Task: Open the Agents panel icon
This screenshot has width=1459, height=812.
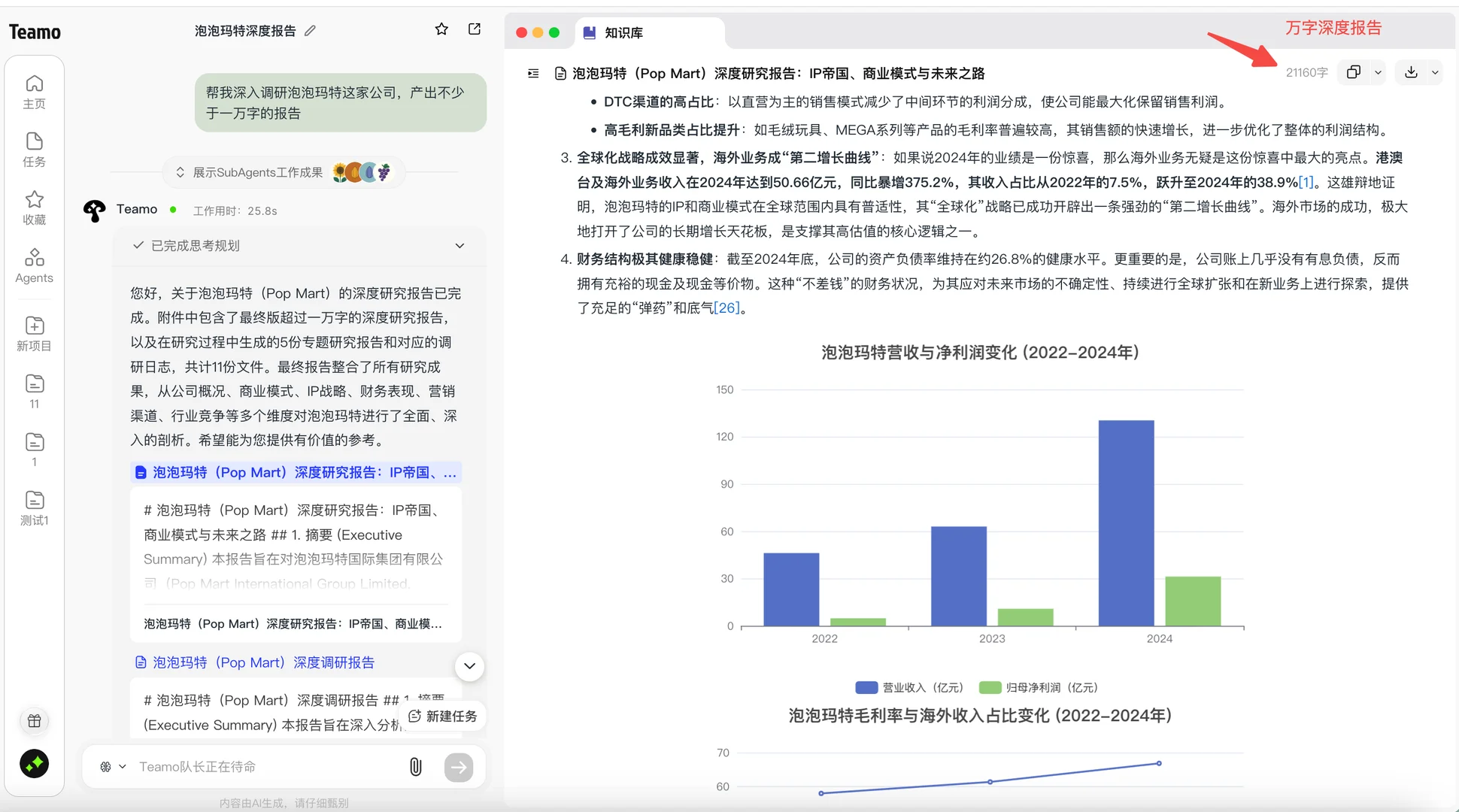Action: pyautogui.click(x=34, y=258)
